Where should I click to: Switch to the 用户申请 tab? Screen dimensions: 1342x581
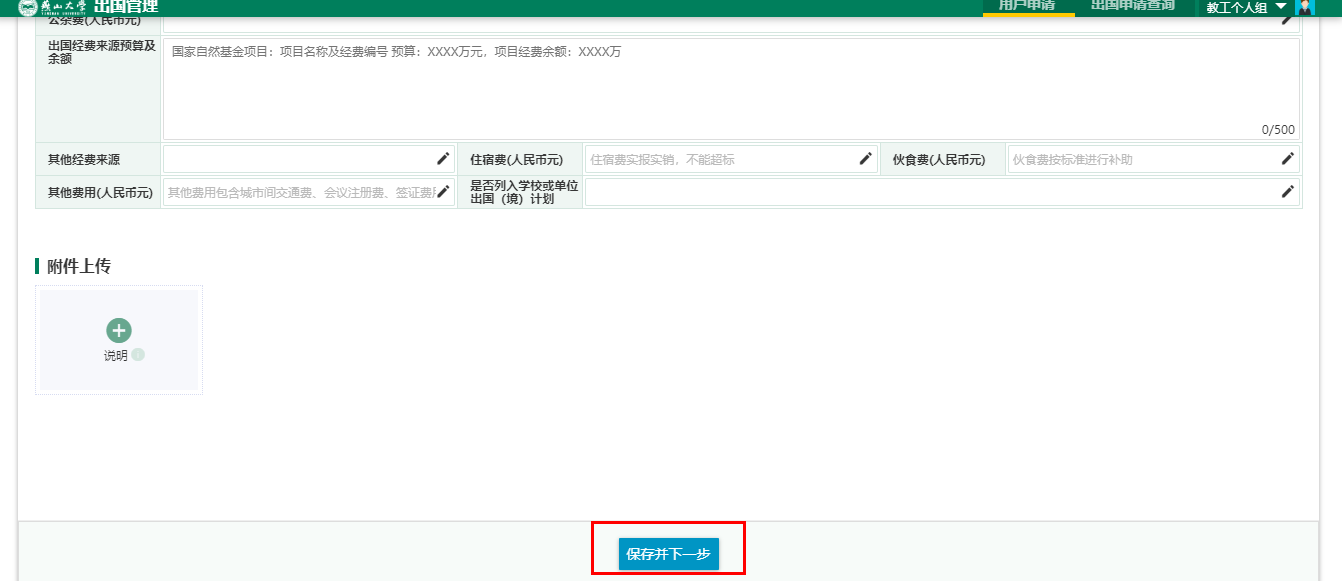coord(1027,6)
